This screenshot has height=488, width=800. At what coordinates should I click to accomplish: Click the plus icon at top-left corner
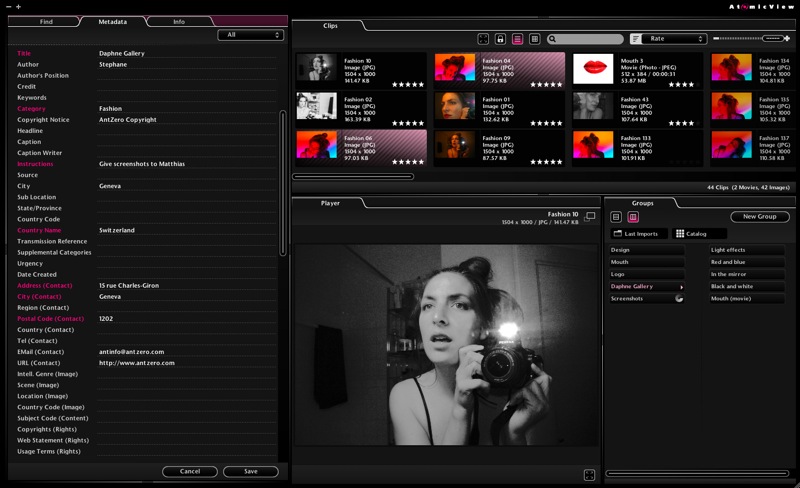18,7
